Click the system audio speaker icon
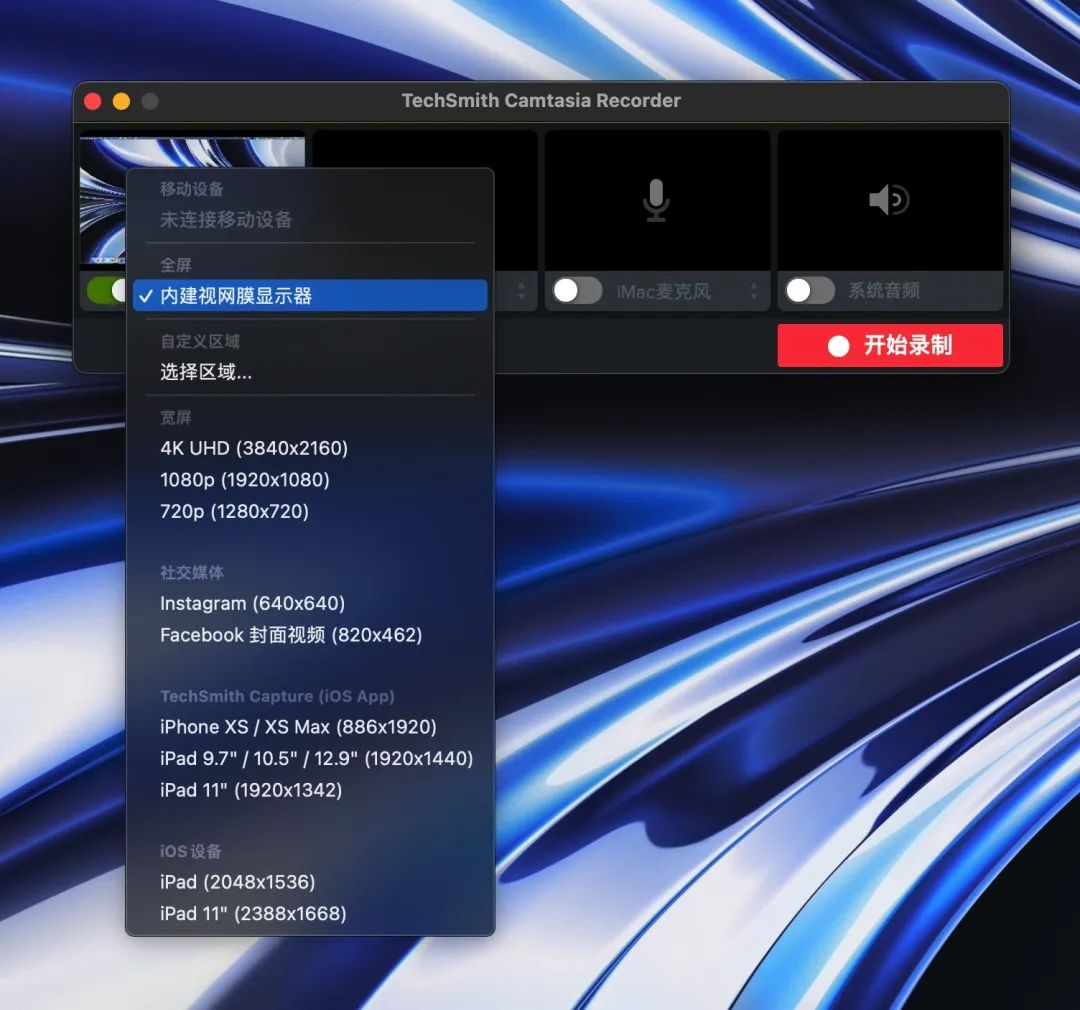The image size is (1080, 1010). pyautogui.click(x=889, y=200)
